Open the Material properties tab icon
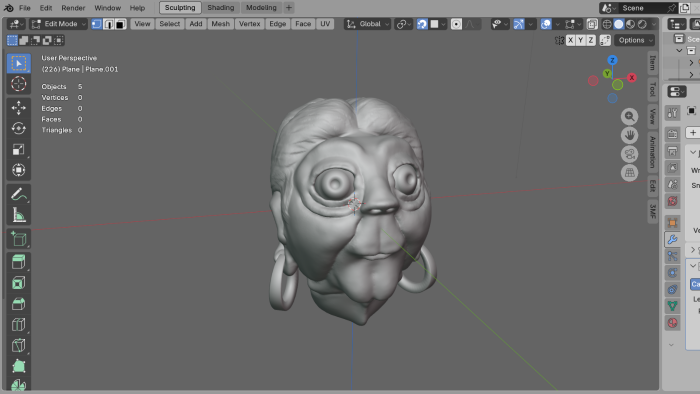 click(x=672, y=323)
